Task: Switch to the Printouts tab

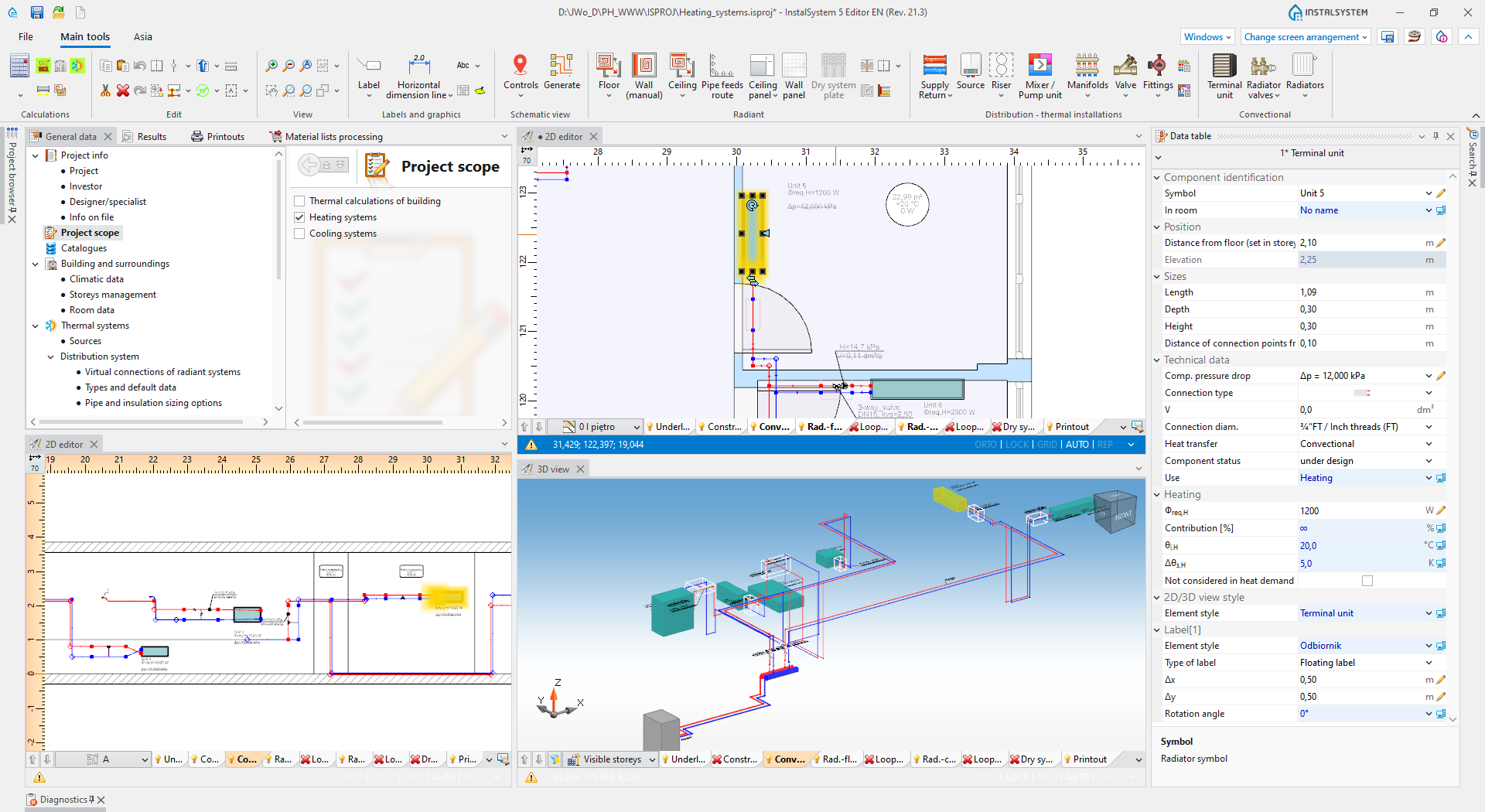Action: click(218, 137)
